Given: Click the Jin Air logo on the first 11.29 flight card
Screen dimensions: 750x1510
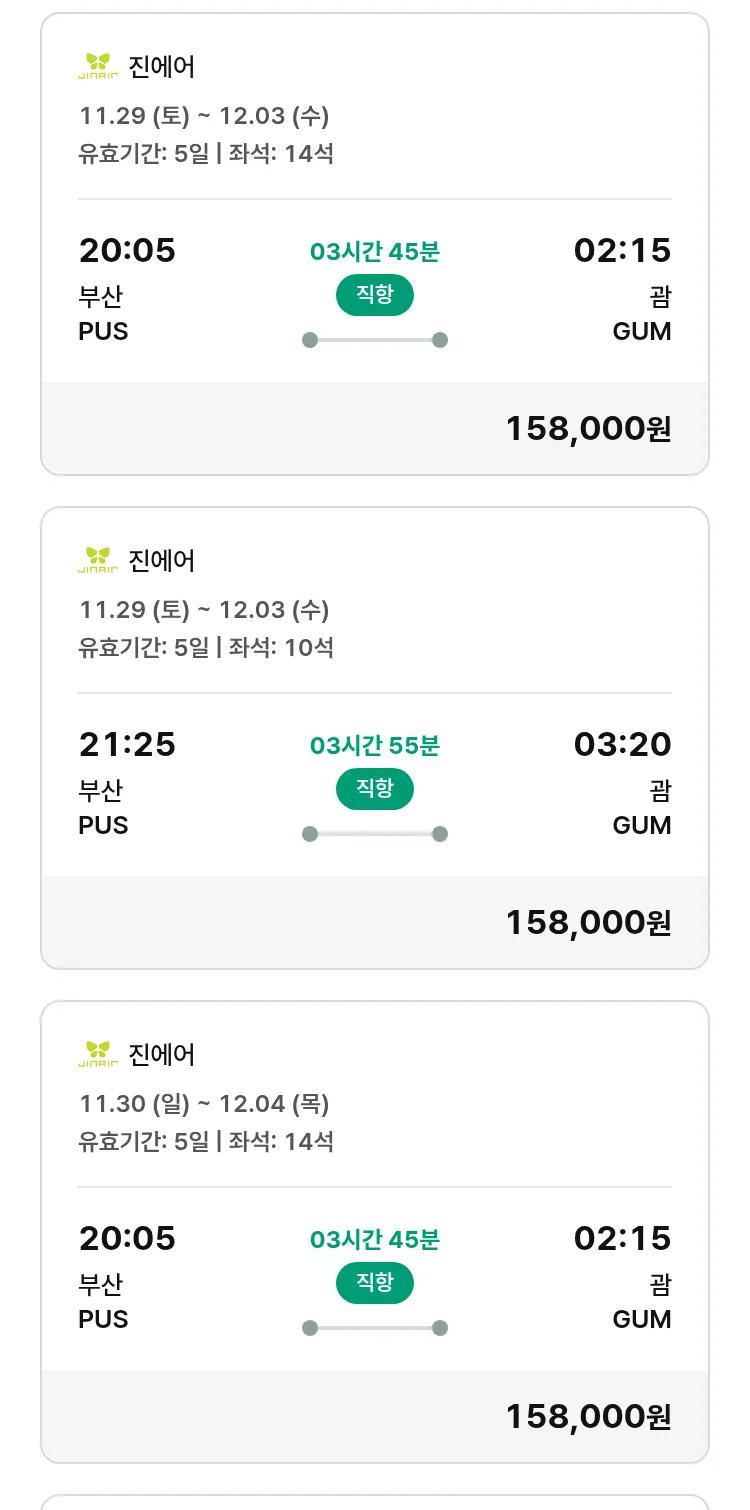Looking at the screenshot, I should [98, 66].
